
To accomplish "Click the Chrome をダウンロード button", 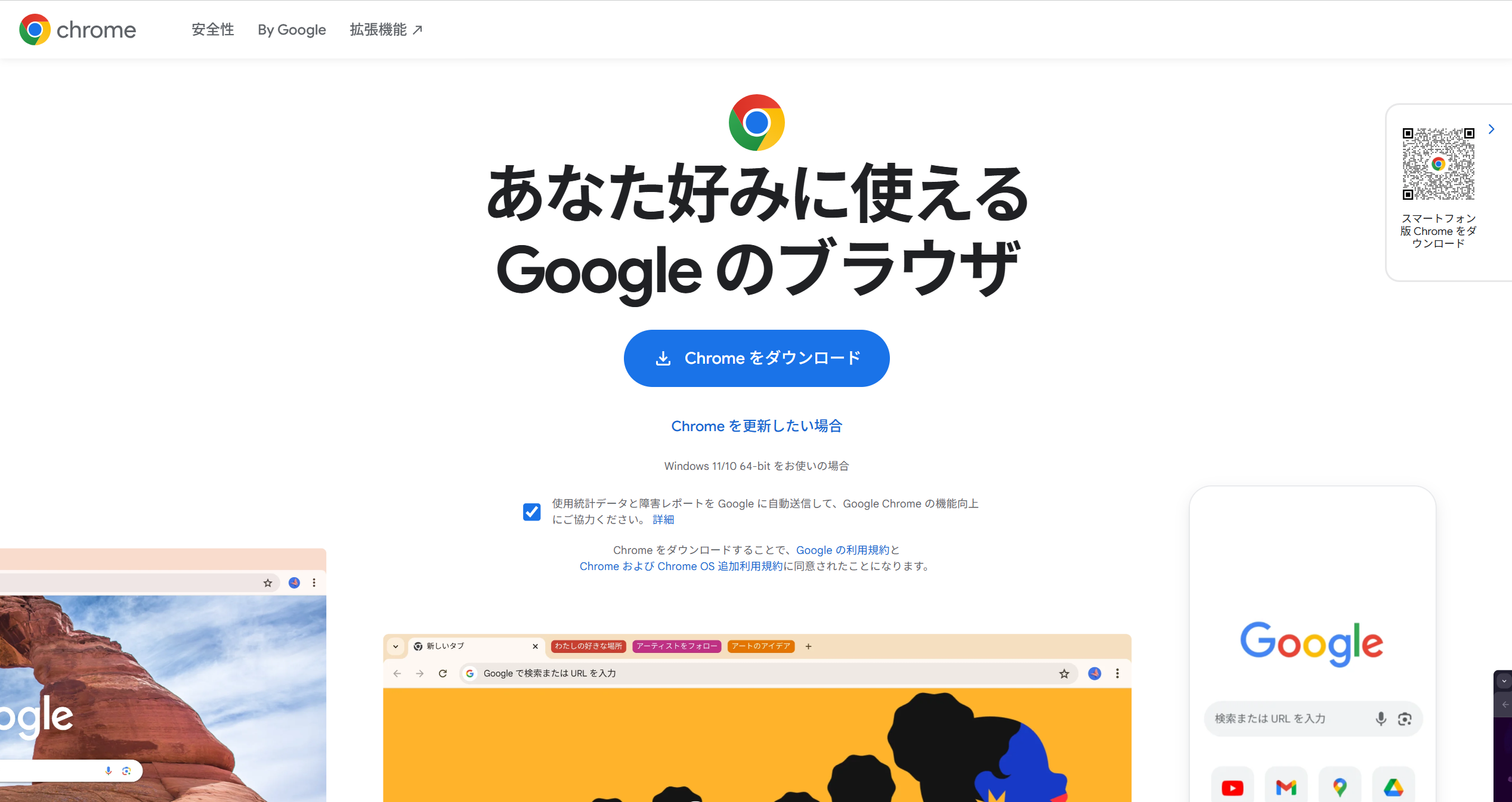I will tap(756, 358).
